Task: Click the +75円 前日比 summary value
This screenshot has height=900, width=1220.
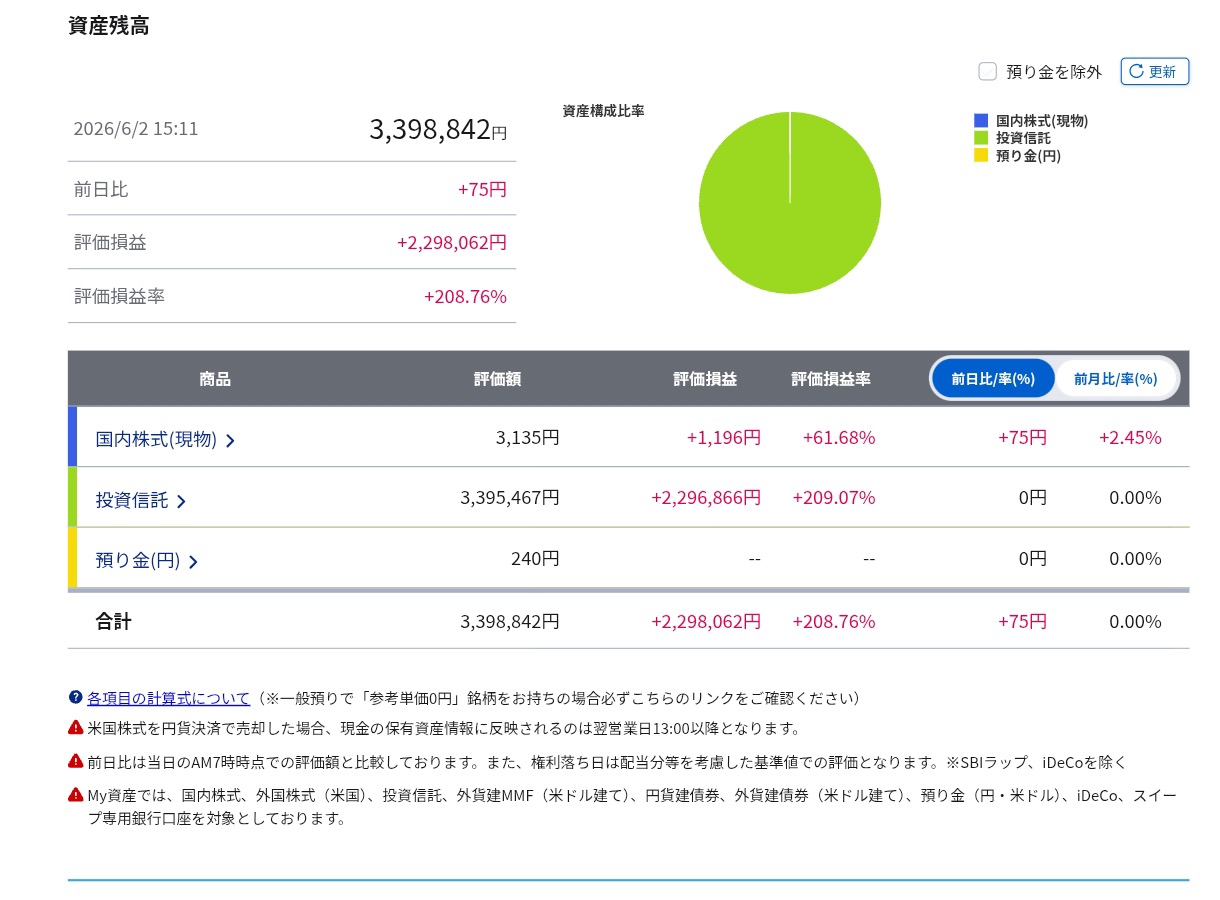Action: 482,189
